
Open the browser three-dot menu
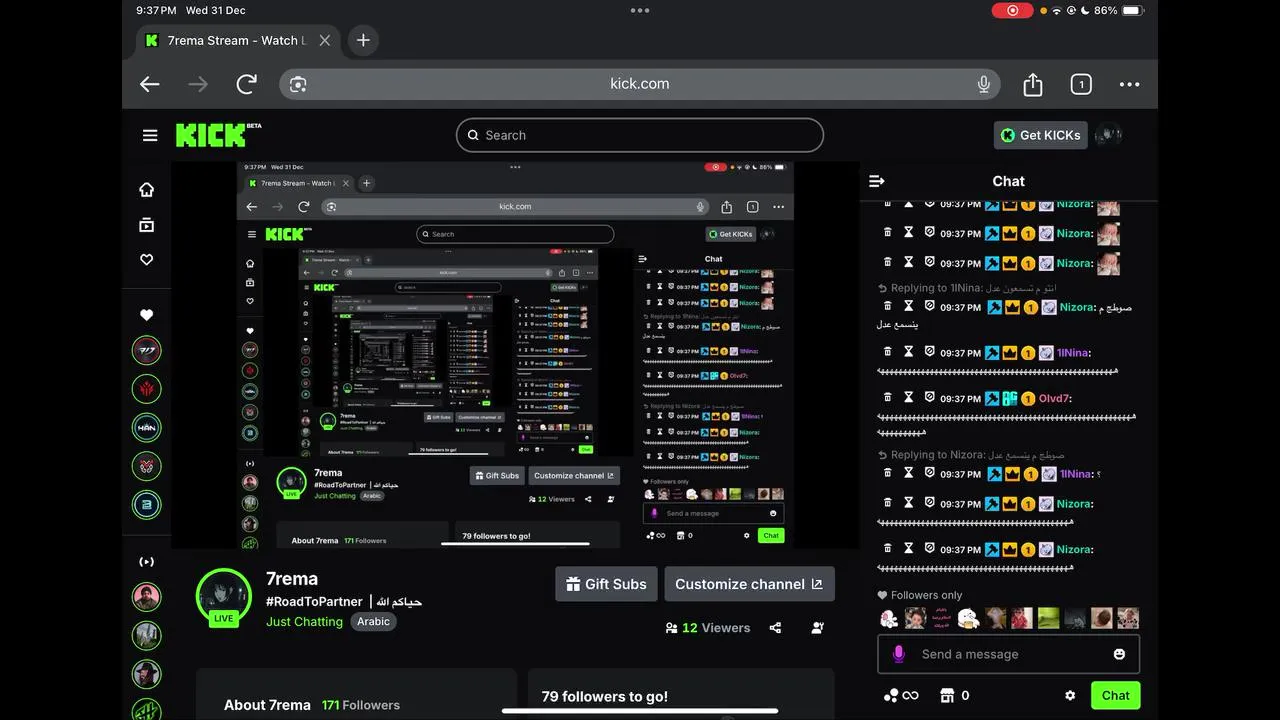click(x=1129, y=84)
